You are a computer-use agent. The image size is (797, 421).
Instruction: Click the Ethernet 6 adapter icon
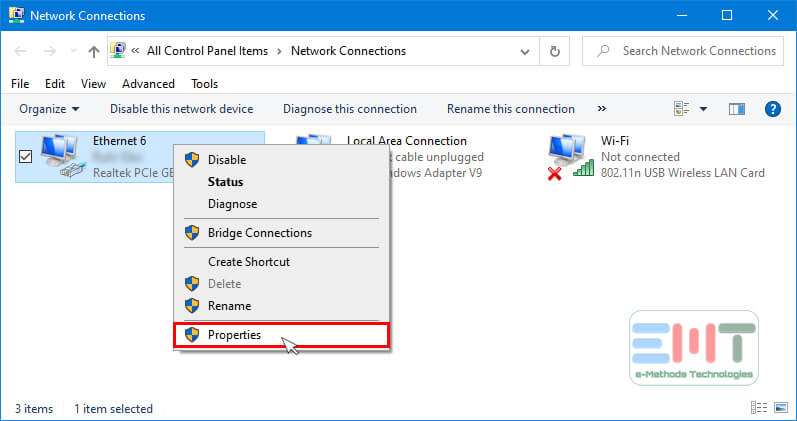click(62, 156)
